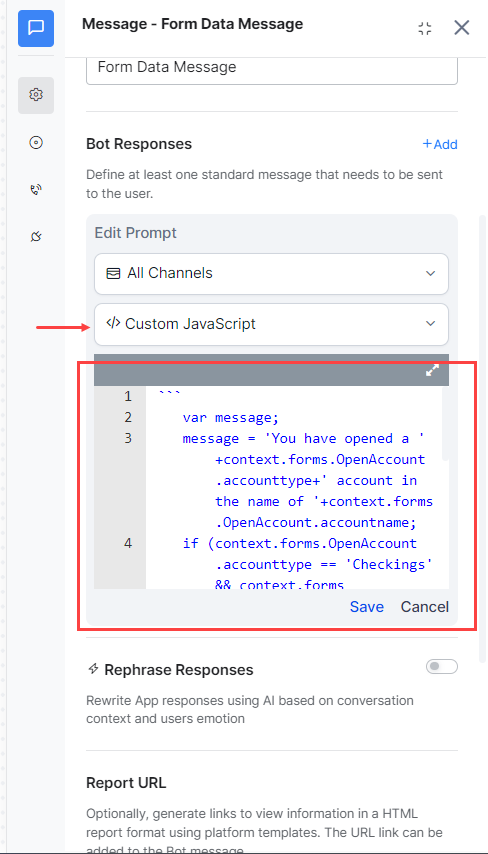Open the connections plug icon
This screenshot has height=854, width=488.
(36, 236)
